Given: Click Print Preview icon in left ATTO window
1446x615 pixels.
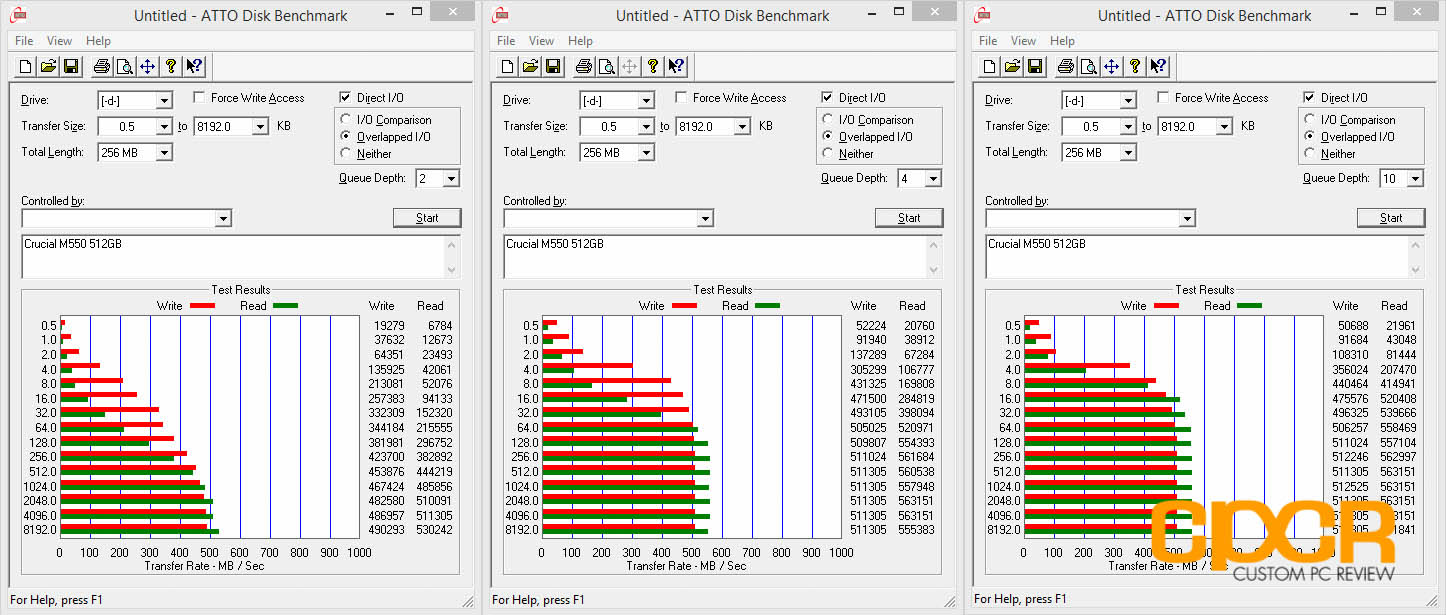Looking at the screenshot, I should coord(124,67).
